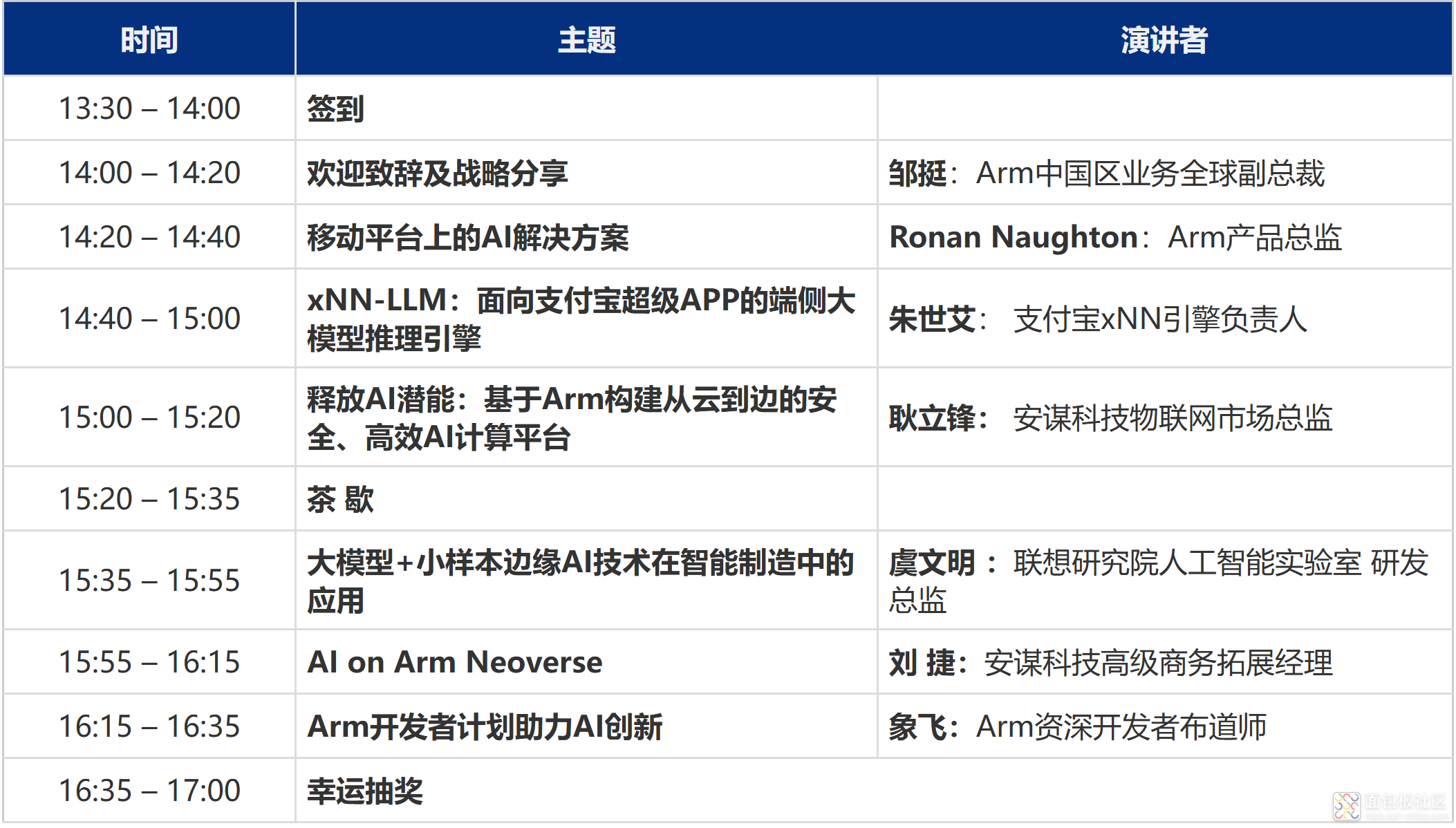Click the 时间 column header
This screenshot has width=1456, height=828.
pos(149,40)
